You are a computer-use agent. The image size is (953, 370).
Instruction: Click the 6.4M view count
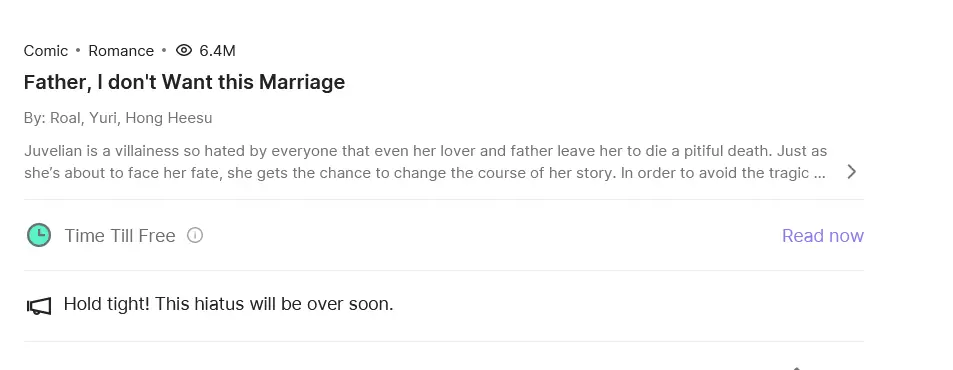pyautogui.click(x=217, y=51)
